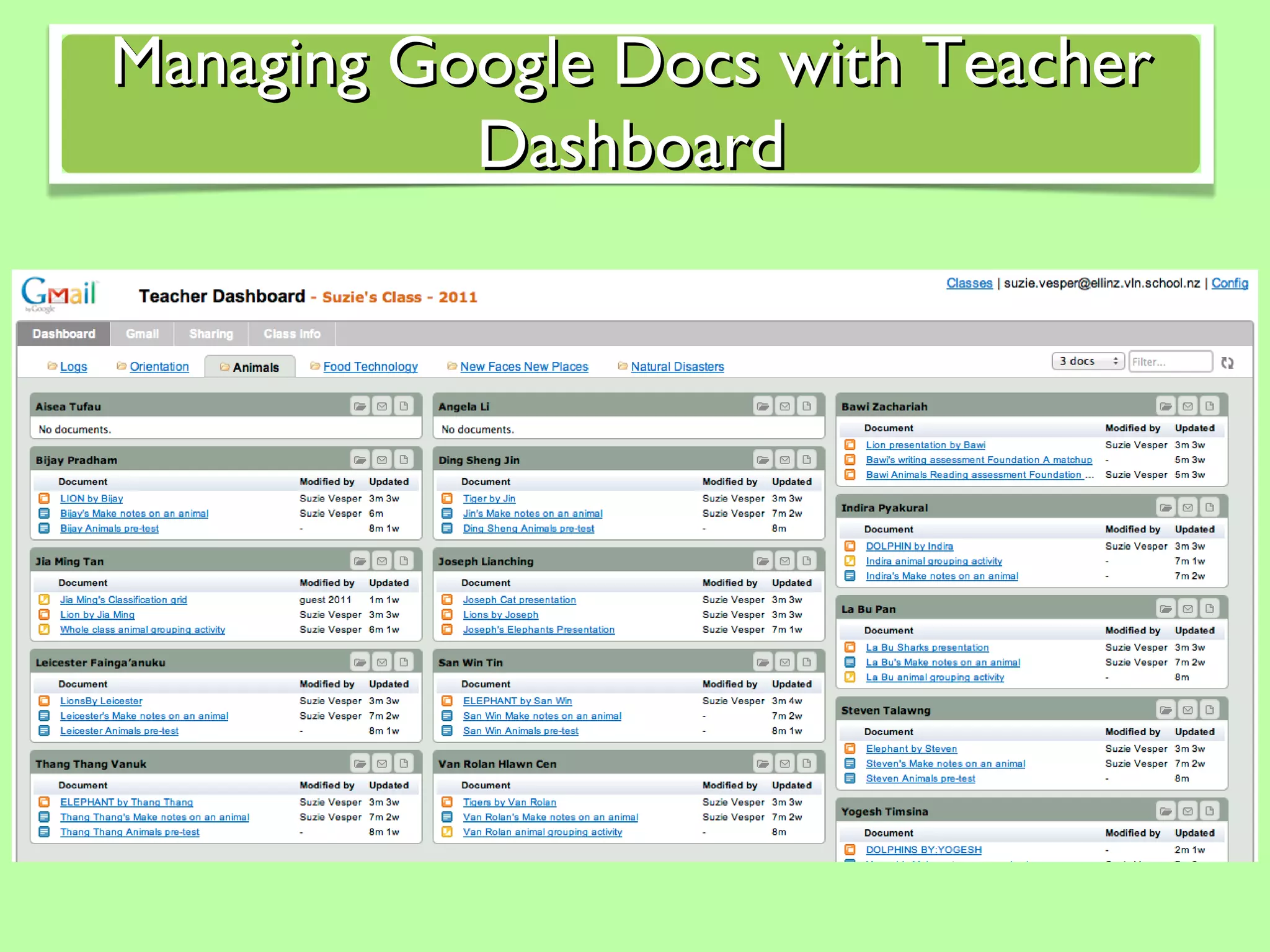Open Yogesh Timsina's folder icon
1270x952 pixels.
[x=1166, y=811]
